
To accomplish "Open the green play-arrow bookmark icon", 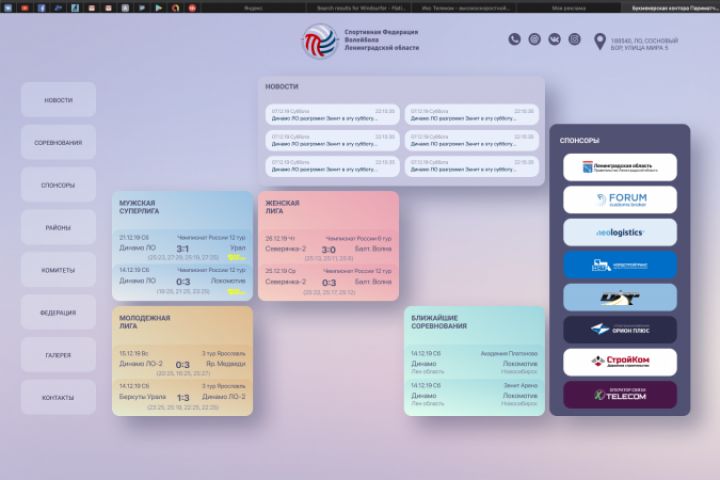I will coord(158,7).
